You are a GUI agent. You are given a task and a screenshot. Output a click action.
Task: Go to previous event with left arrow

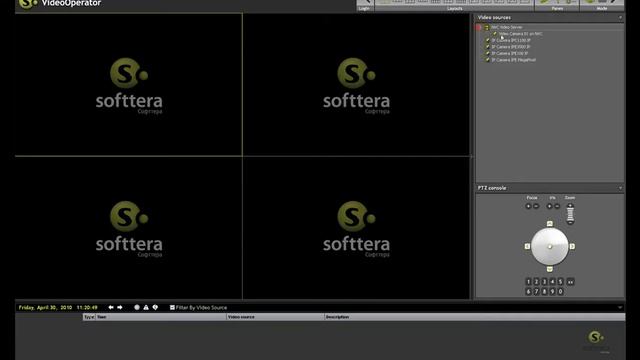tap(111, 307)
